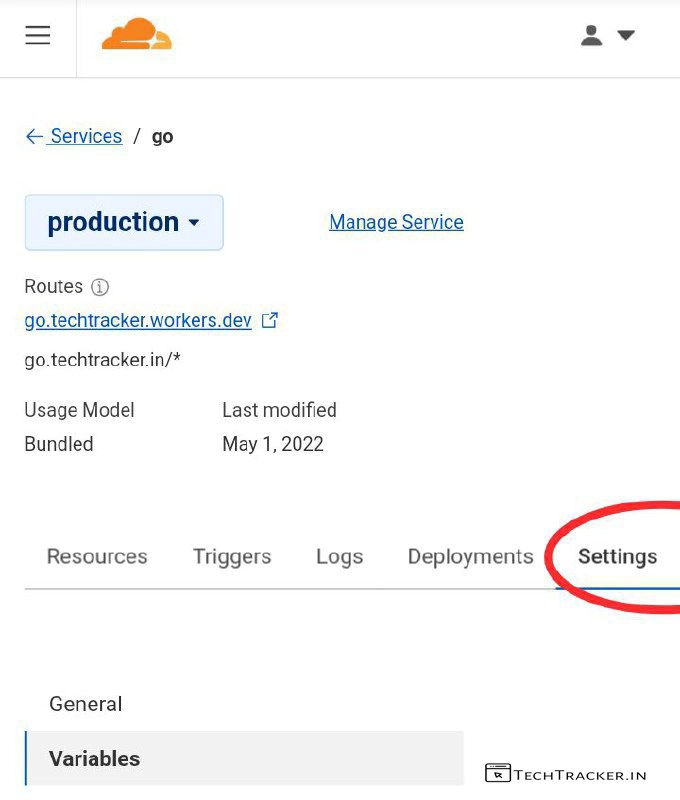Go to the Services breadcrumb link

point(86,137)
